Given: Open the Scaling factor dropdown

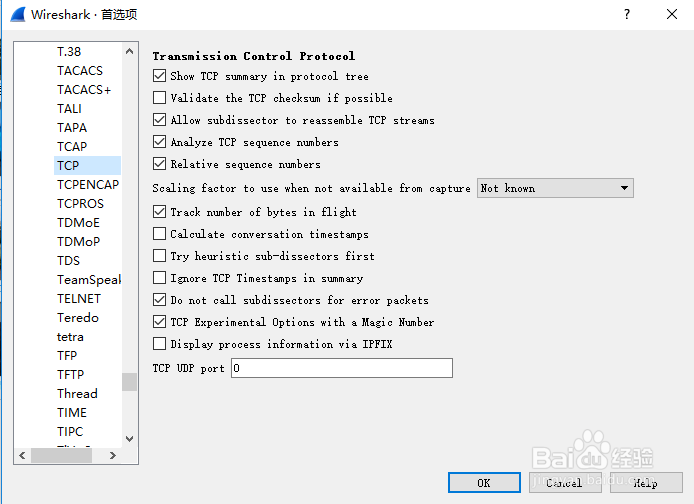Looking at the screenshot, I should tap(555, 188).
